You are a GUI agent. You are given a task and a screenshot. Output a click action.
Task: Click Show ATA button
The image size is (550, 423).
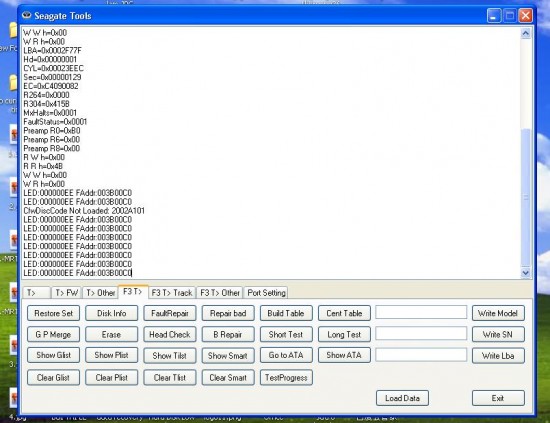tap(344, 355)
